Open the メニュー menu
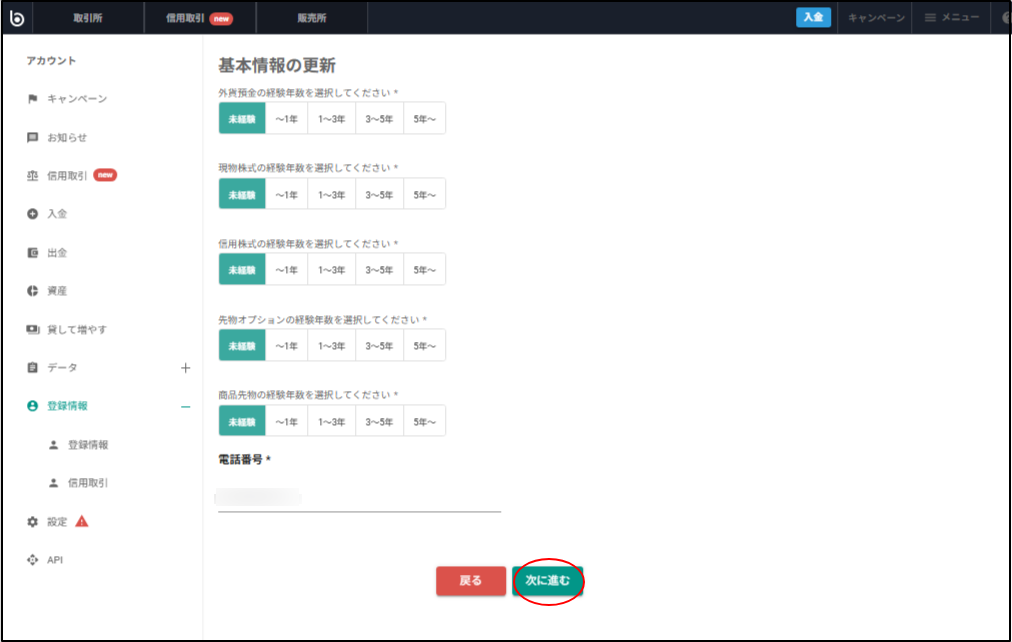Image resolution: width=1012 pixels, height=642 pixels. (x=952, y=17)
